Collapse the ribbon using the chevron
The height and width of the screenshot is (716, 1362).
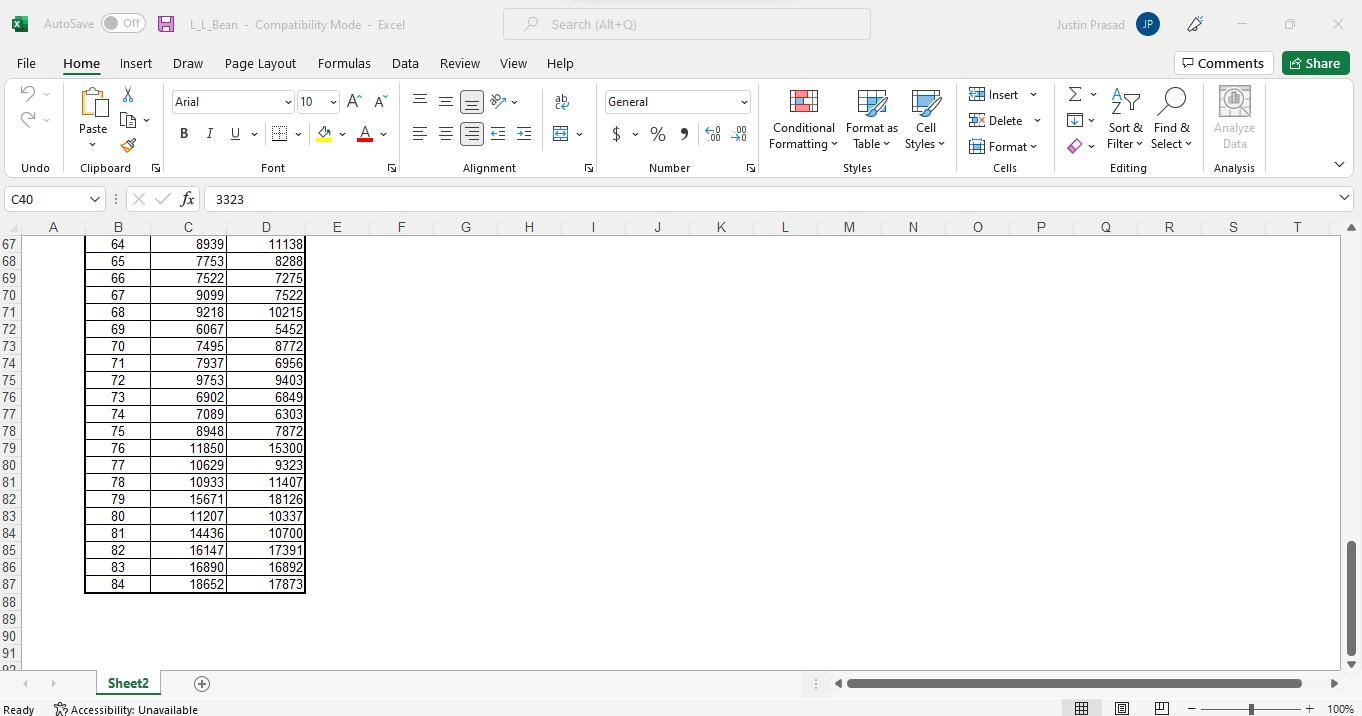point(1338,164)
